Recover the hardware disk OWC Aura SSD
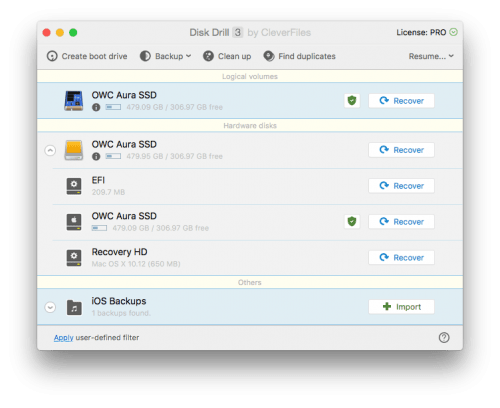Screen dimensions: 500x408 pos(401,150)
